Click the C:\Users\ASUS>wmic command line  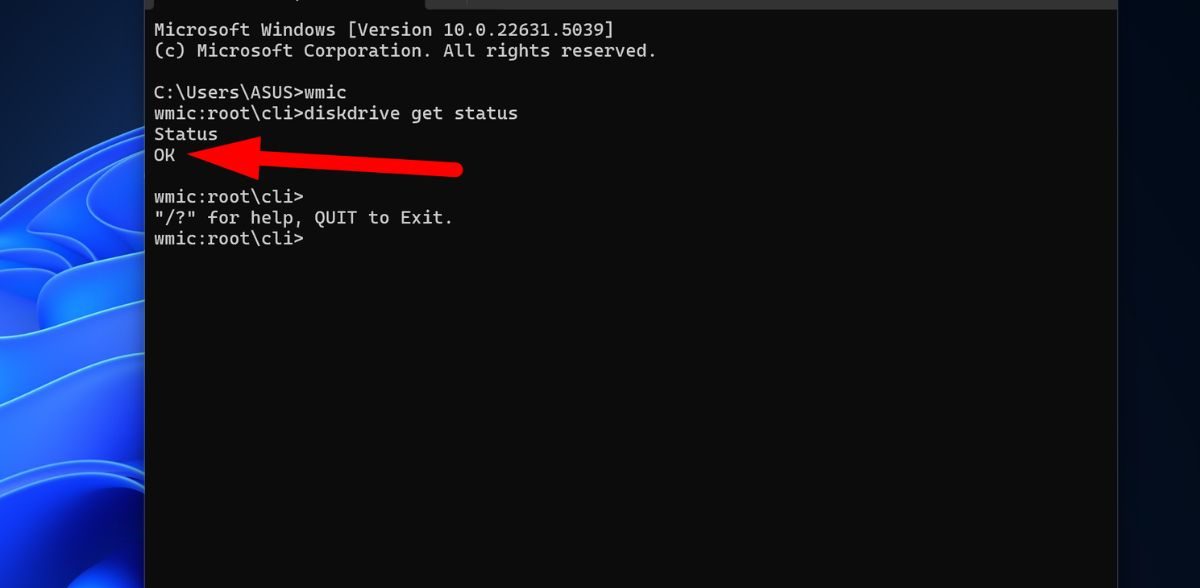click(x=250, y=92)
